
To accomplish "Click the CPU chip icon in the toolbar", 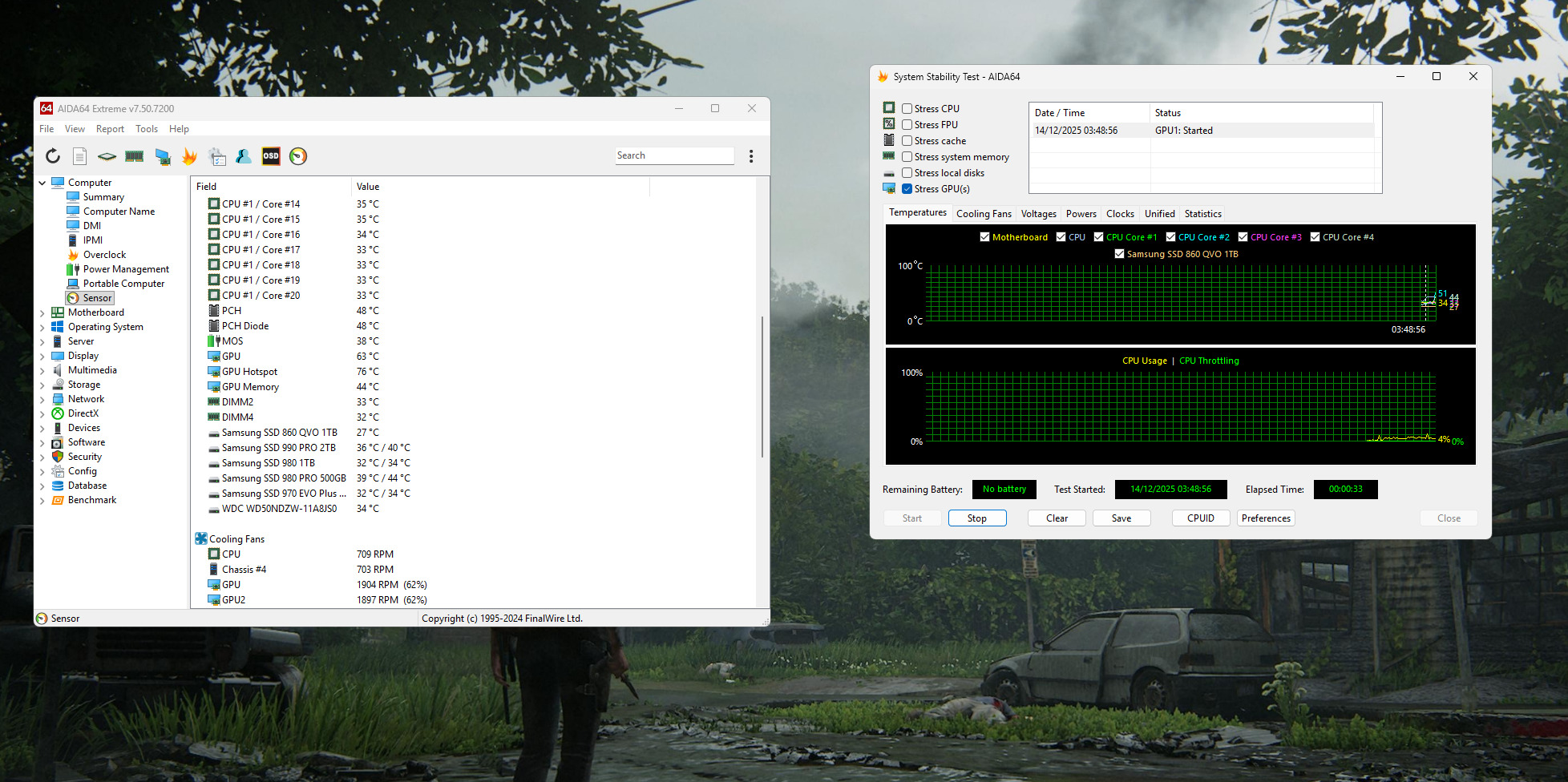I will (x=107, y=156).
